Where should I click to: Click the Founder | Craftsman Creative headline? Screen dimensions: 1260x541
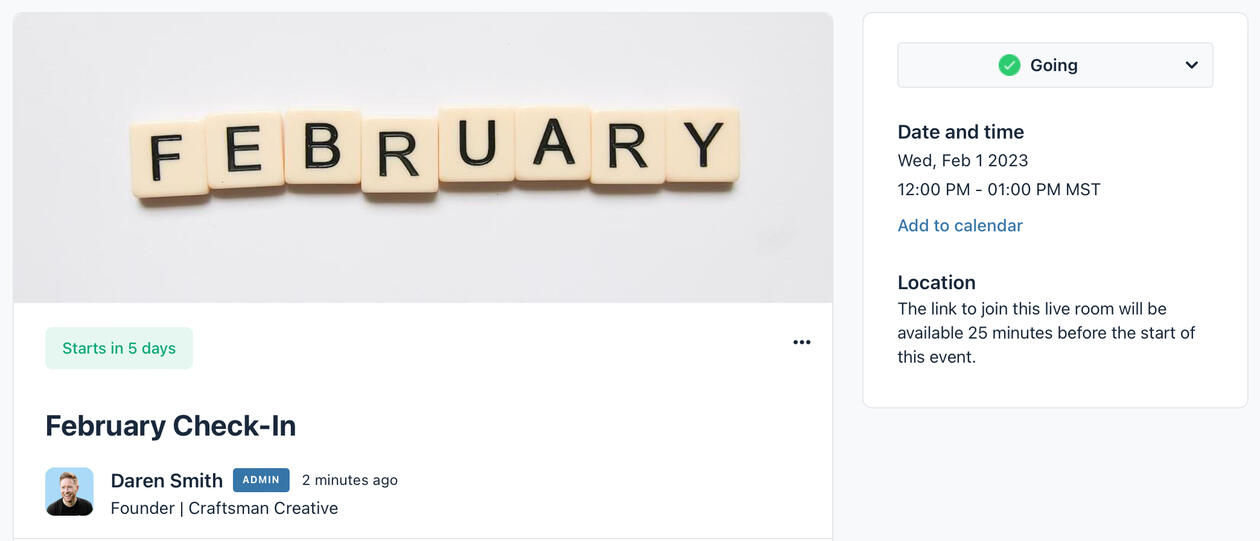pyautogui.click(x=224, y=508)
